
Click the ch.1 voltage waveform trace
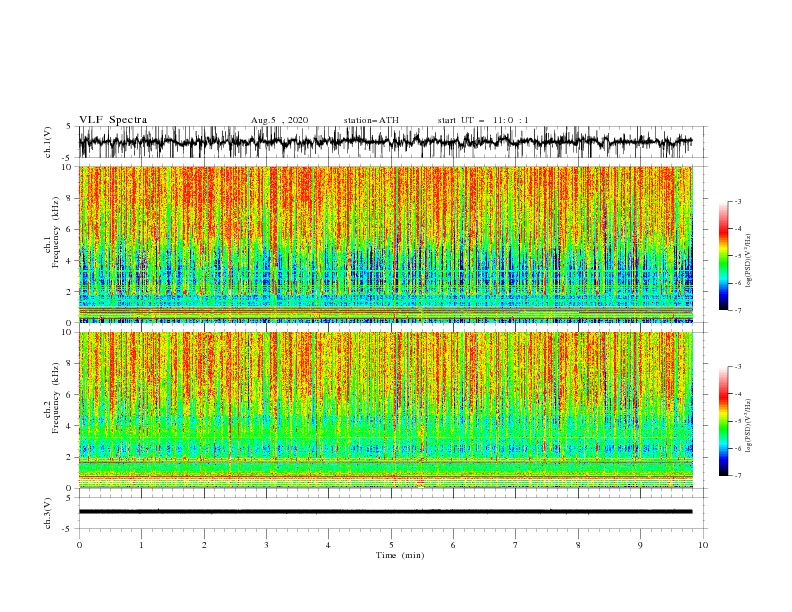(x=385, y=142)
